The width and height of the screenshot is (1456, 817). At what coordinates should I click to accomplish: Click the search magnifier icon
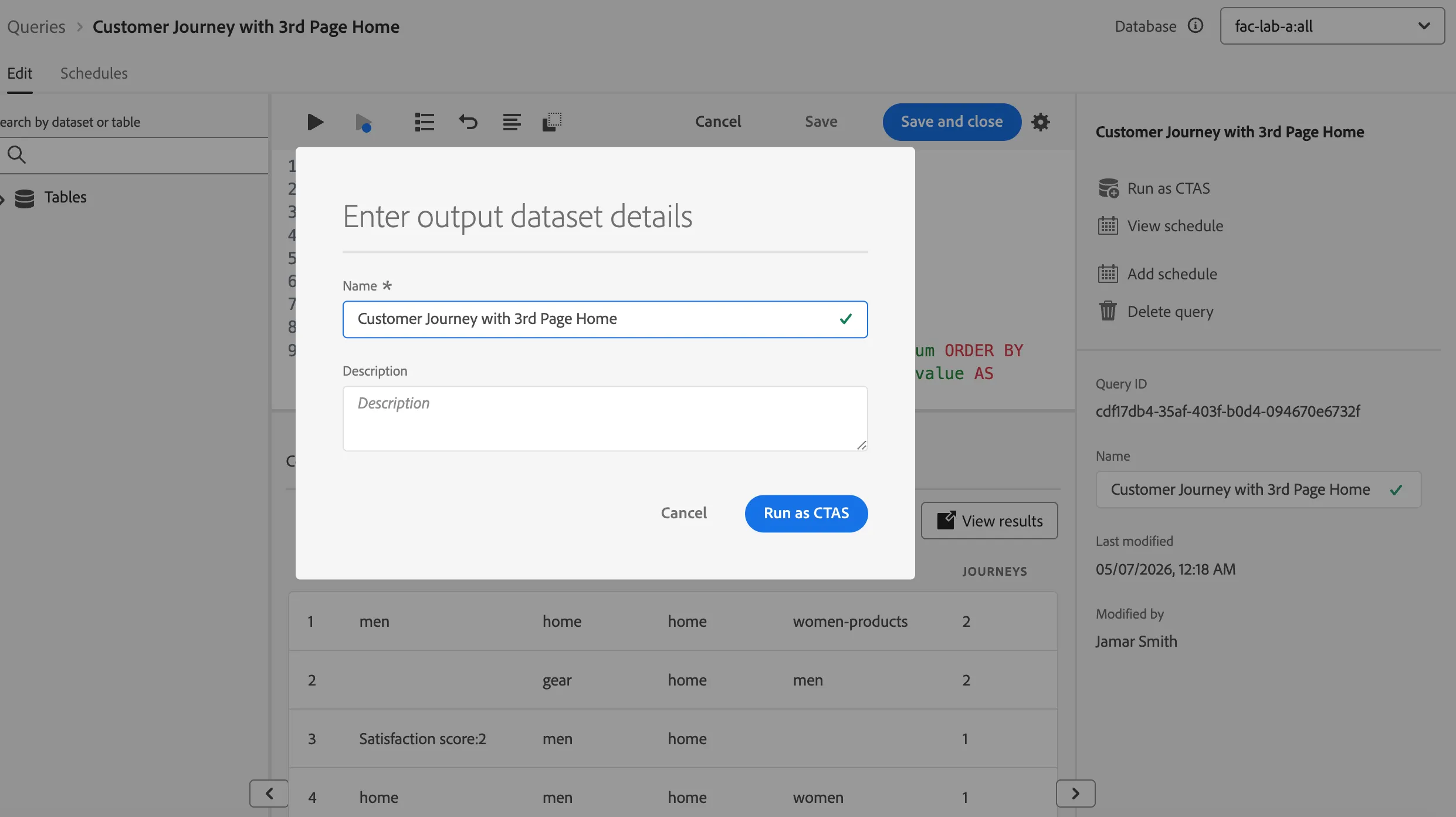pyautogui.click(x=16, y=155)
